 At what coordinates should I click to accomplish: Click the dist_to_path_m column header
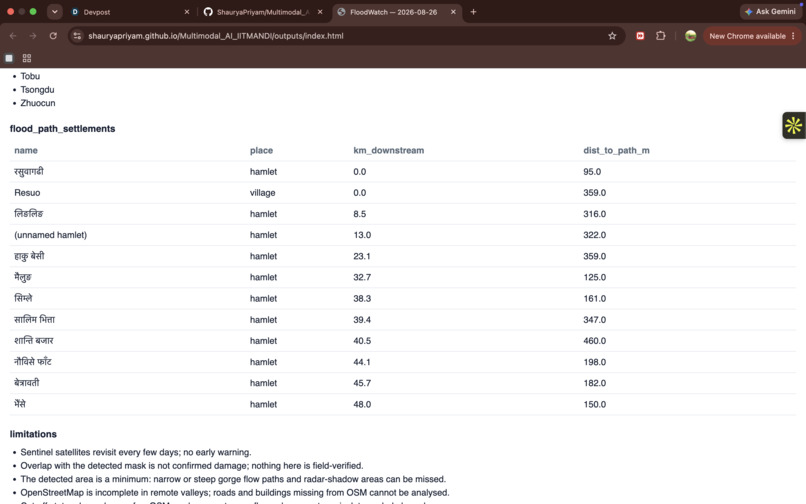[616, 150]
